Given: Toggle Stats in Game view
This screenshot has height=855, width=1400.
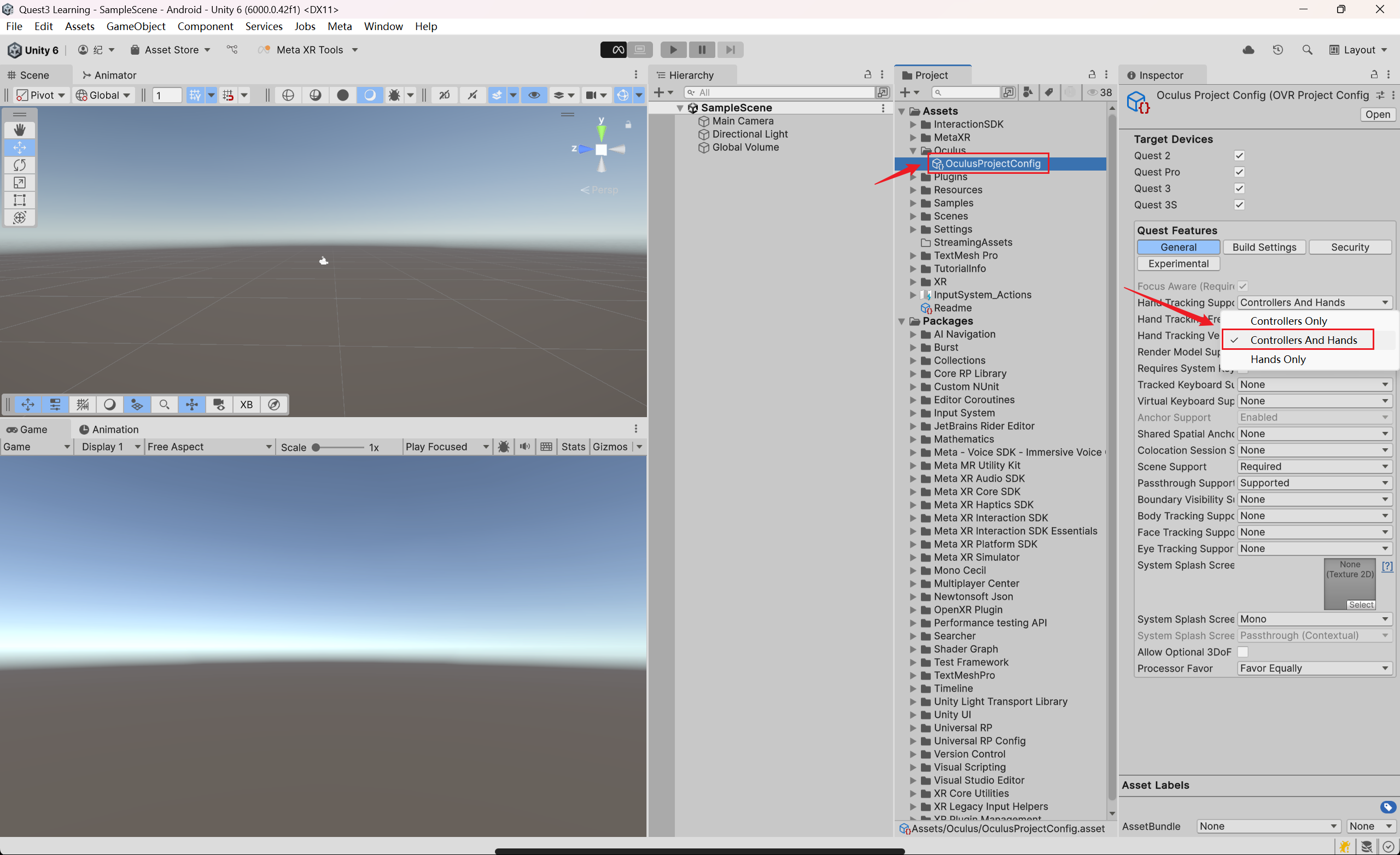Looking at the screenshot, I should [x=573, y=447].
